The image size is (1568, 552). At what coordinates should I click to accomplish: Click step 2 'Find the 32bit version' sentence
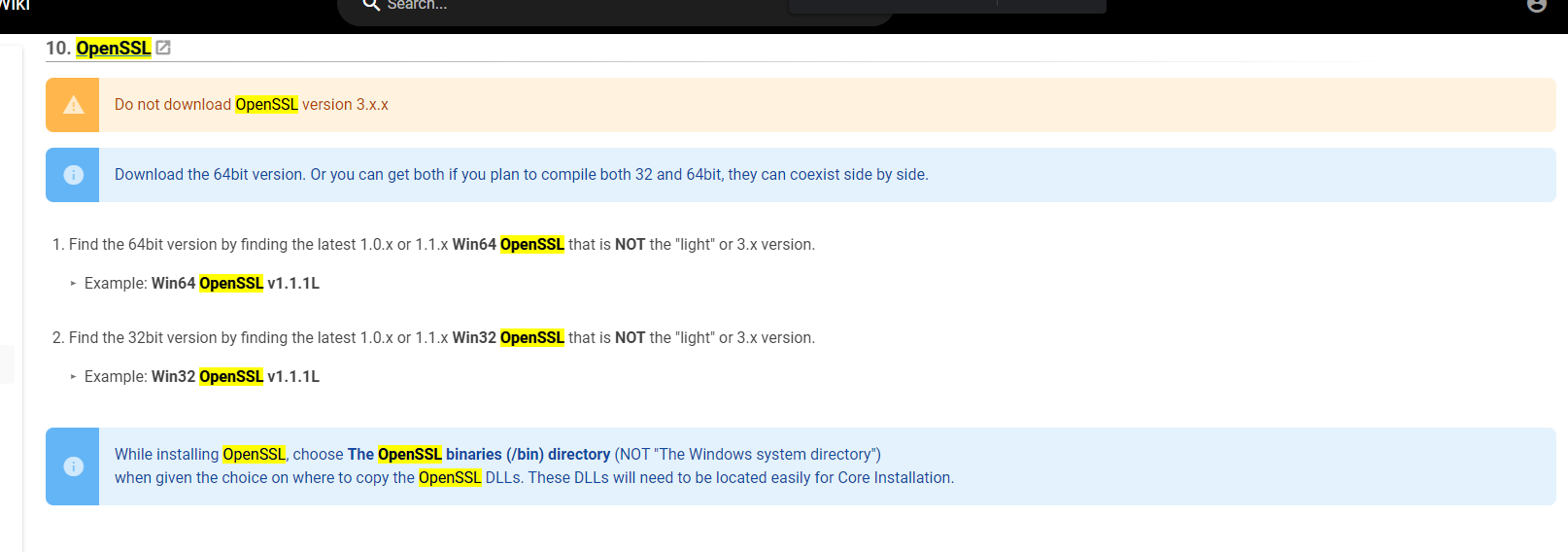(x=442, y=338)
